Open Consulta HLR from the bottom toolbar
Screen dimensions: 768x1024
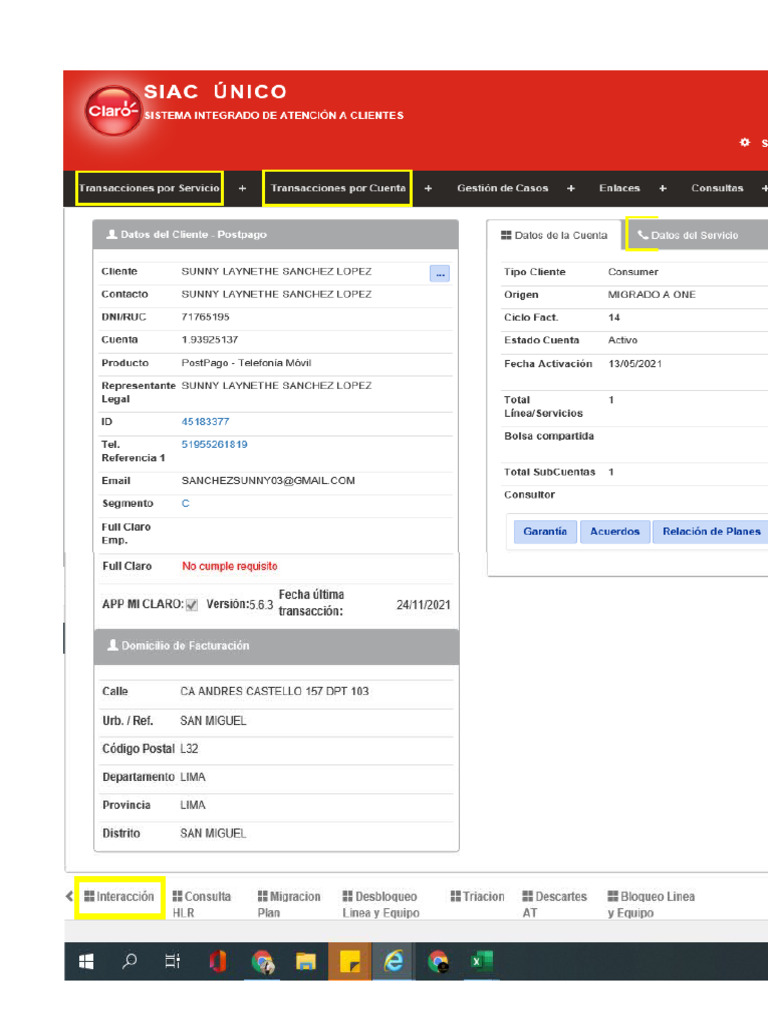click(x=201, y=904)
